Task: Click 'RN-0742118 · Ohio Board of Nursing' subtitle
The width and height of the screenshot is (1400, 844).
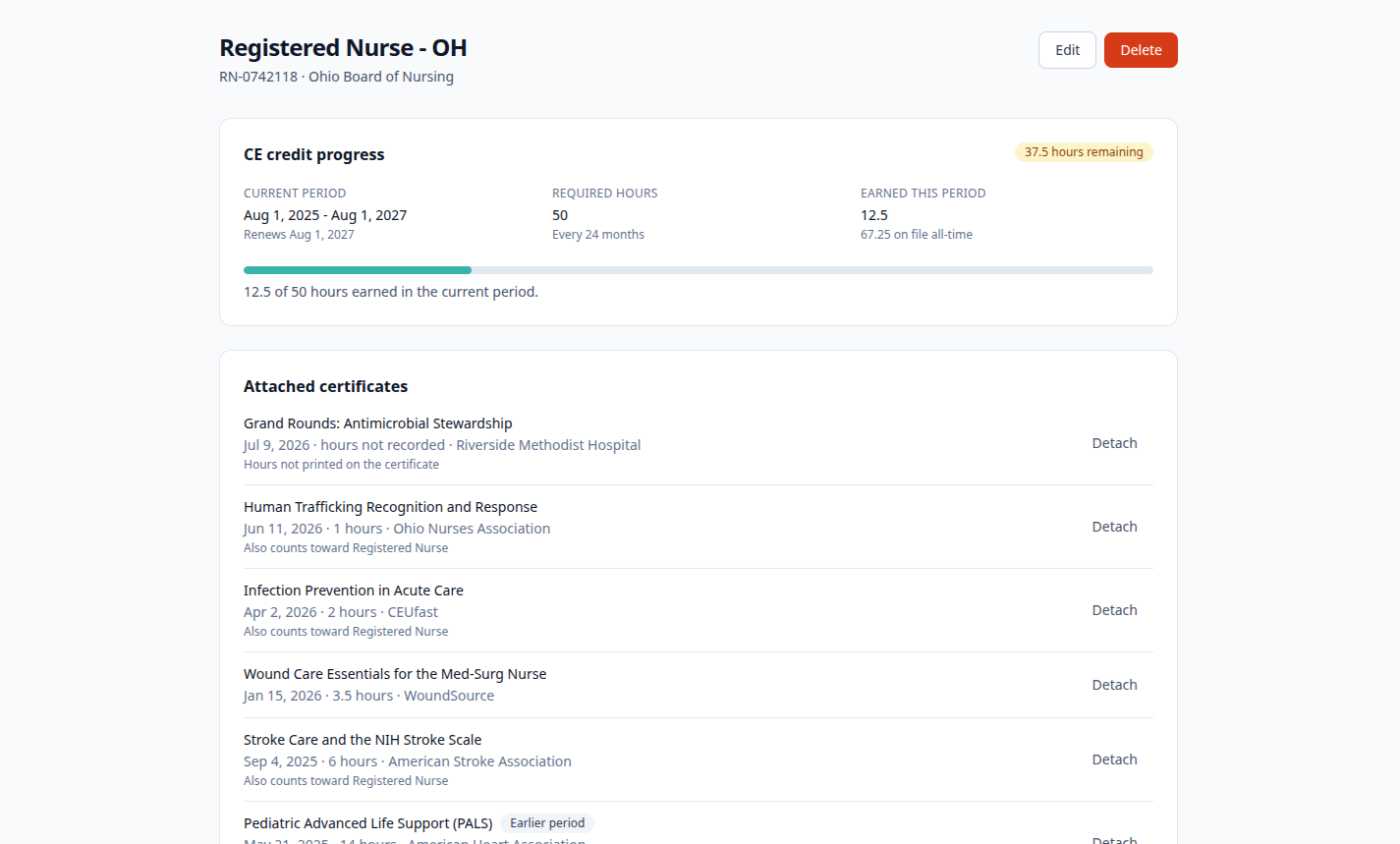Action: 336,77
